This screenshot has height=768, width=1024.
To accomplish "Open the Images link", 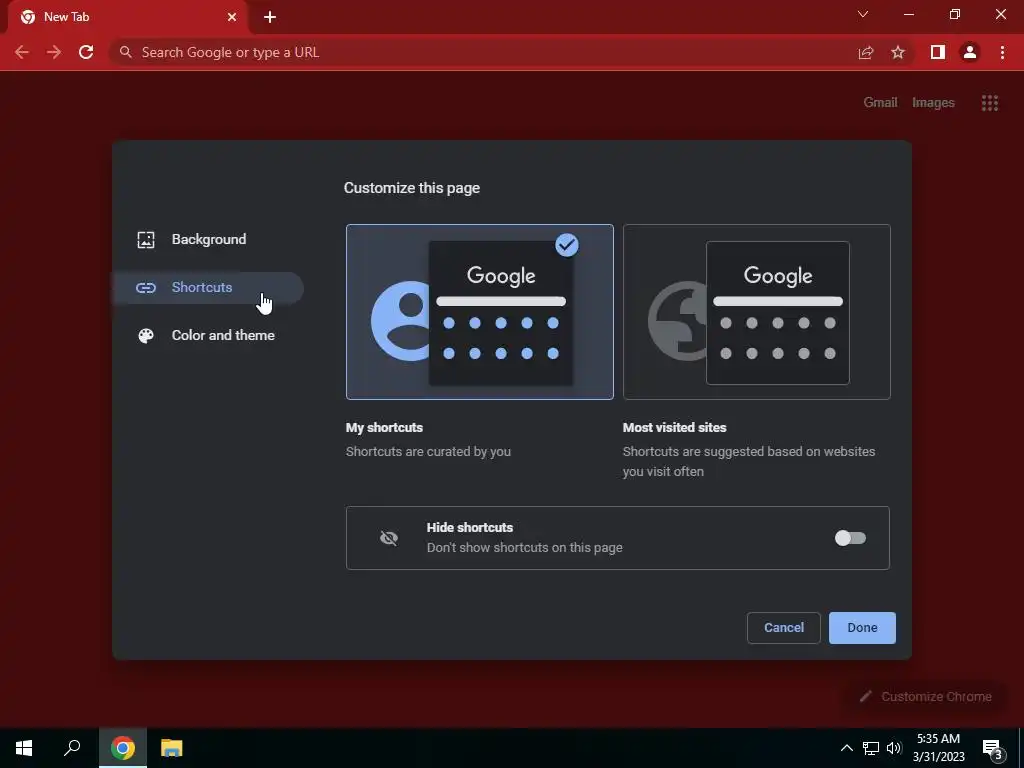I will pos(933,103).
